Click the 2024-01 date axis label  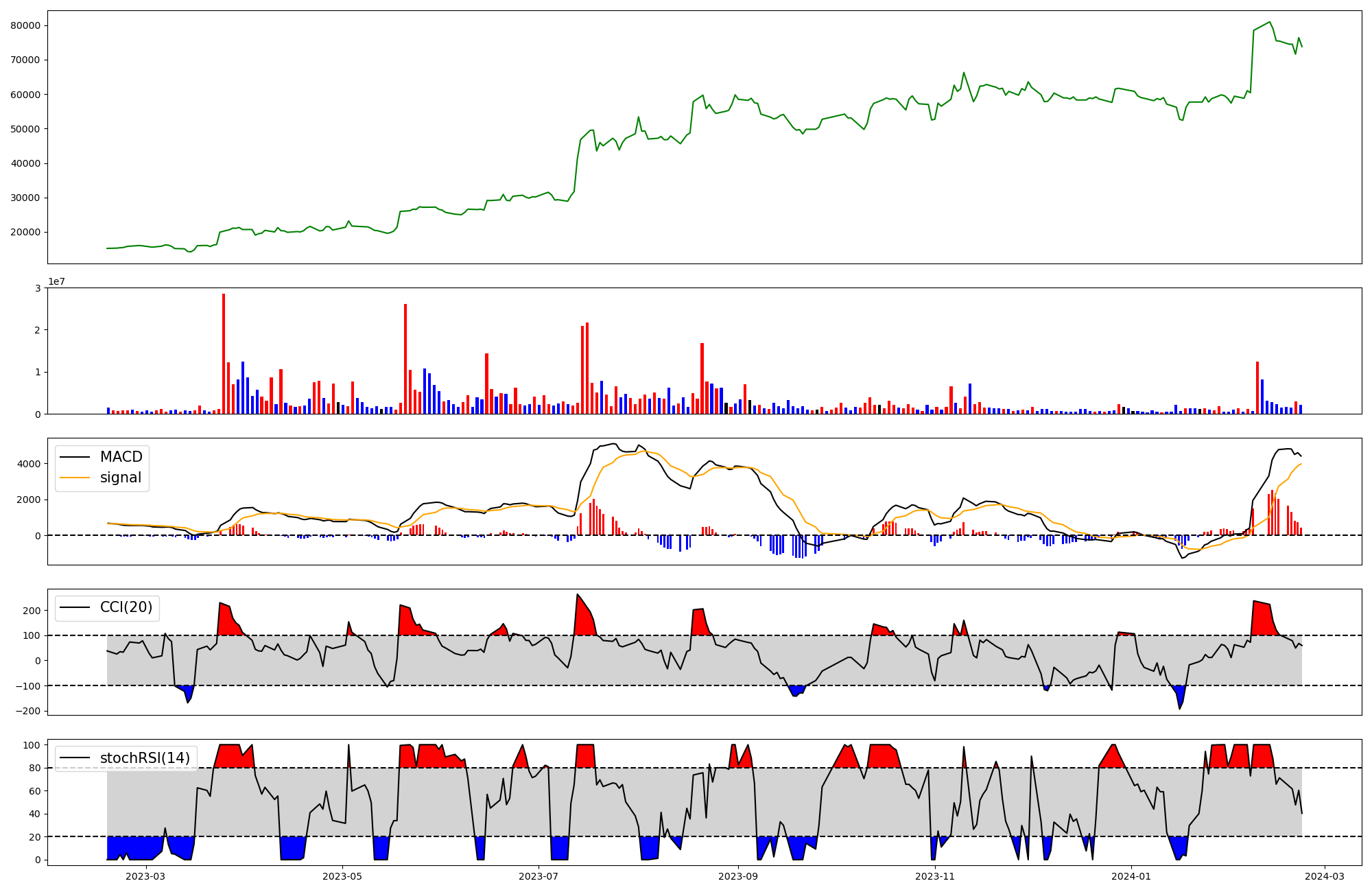[1131, 876]
